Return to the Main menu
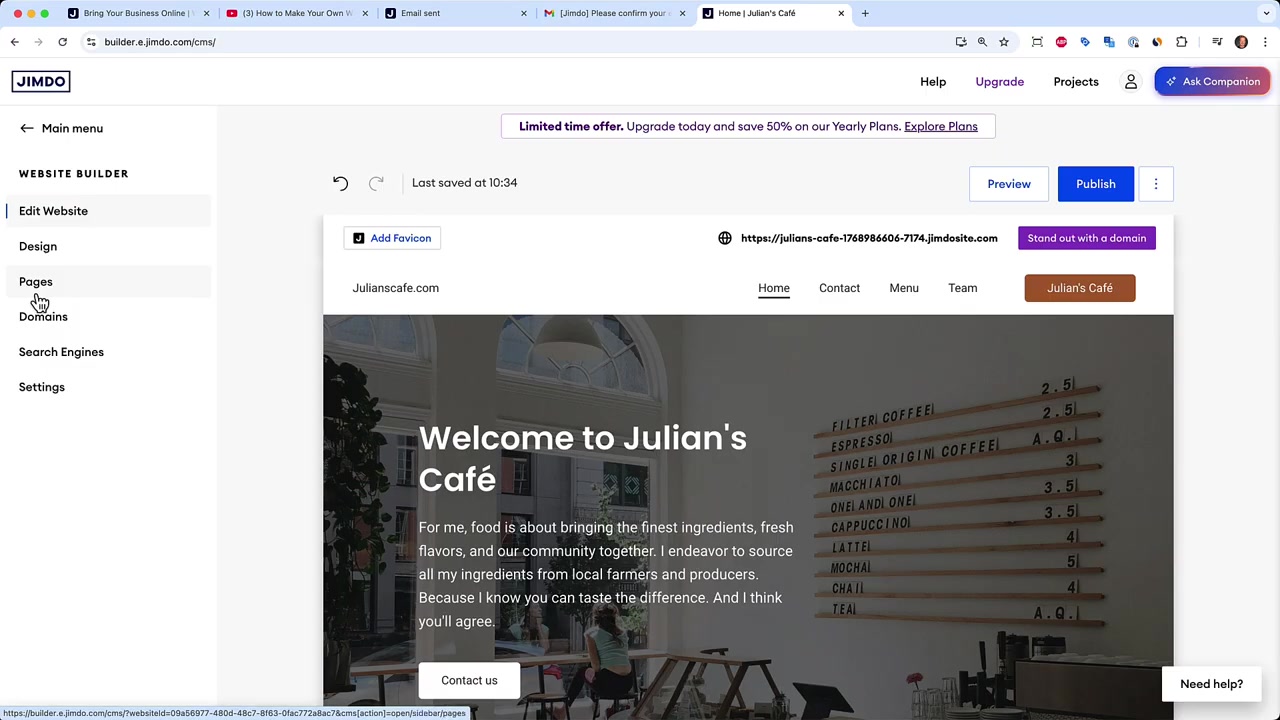The height and width of the screenshot is (720, 1280). pyautogui.click(x=72, y=128)
